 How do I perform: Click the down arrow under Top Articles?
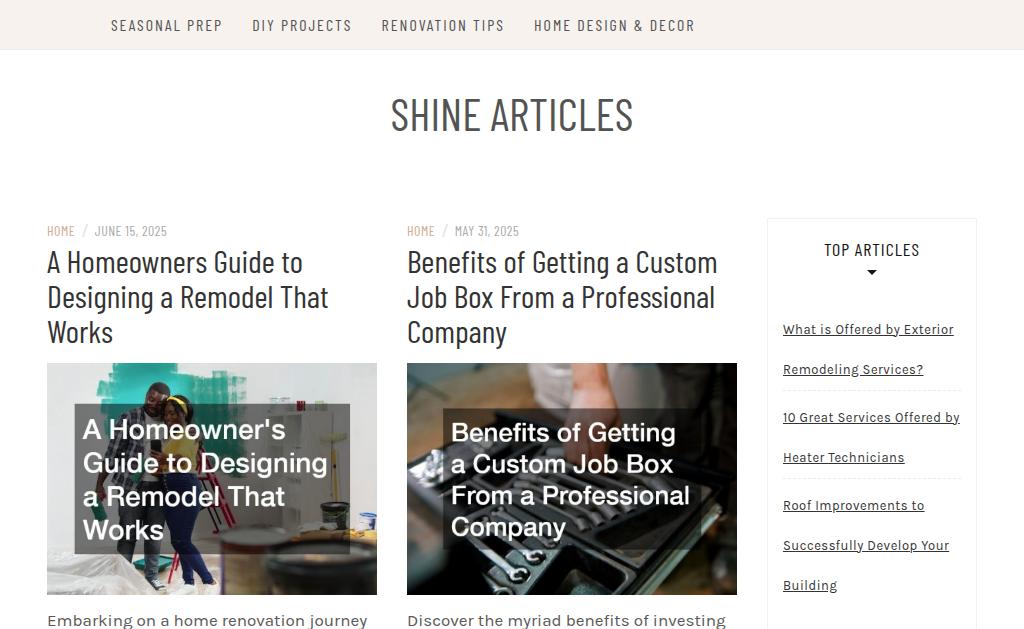[872, 272]
